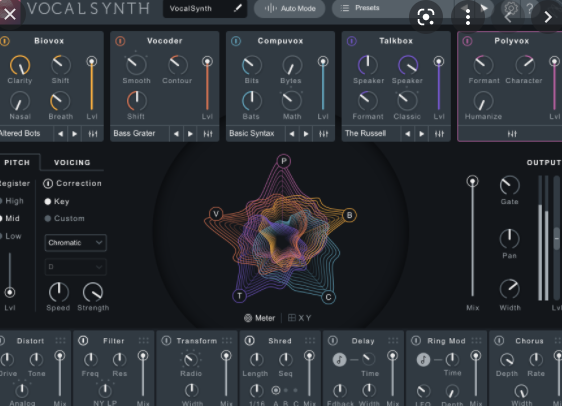Go to next image with right chevron
562x406 pixels.
coord(548,16)
